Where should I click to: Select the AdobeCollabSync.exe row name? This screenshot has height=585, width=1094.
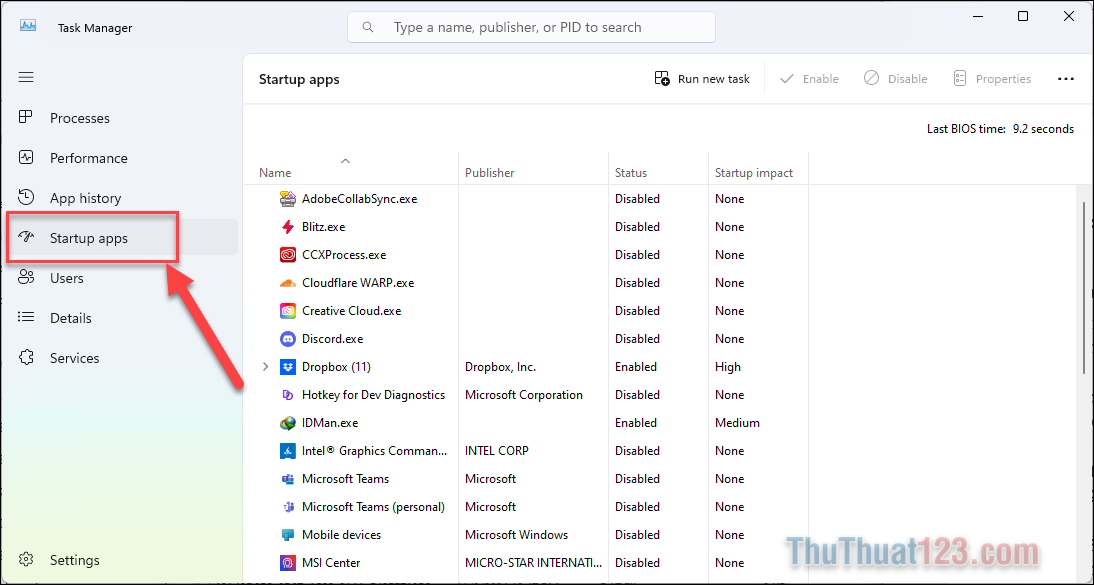pos(359,199)
